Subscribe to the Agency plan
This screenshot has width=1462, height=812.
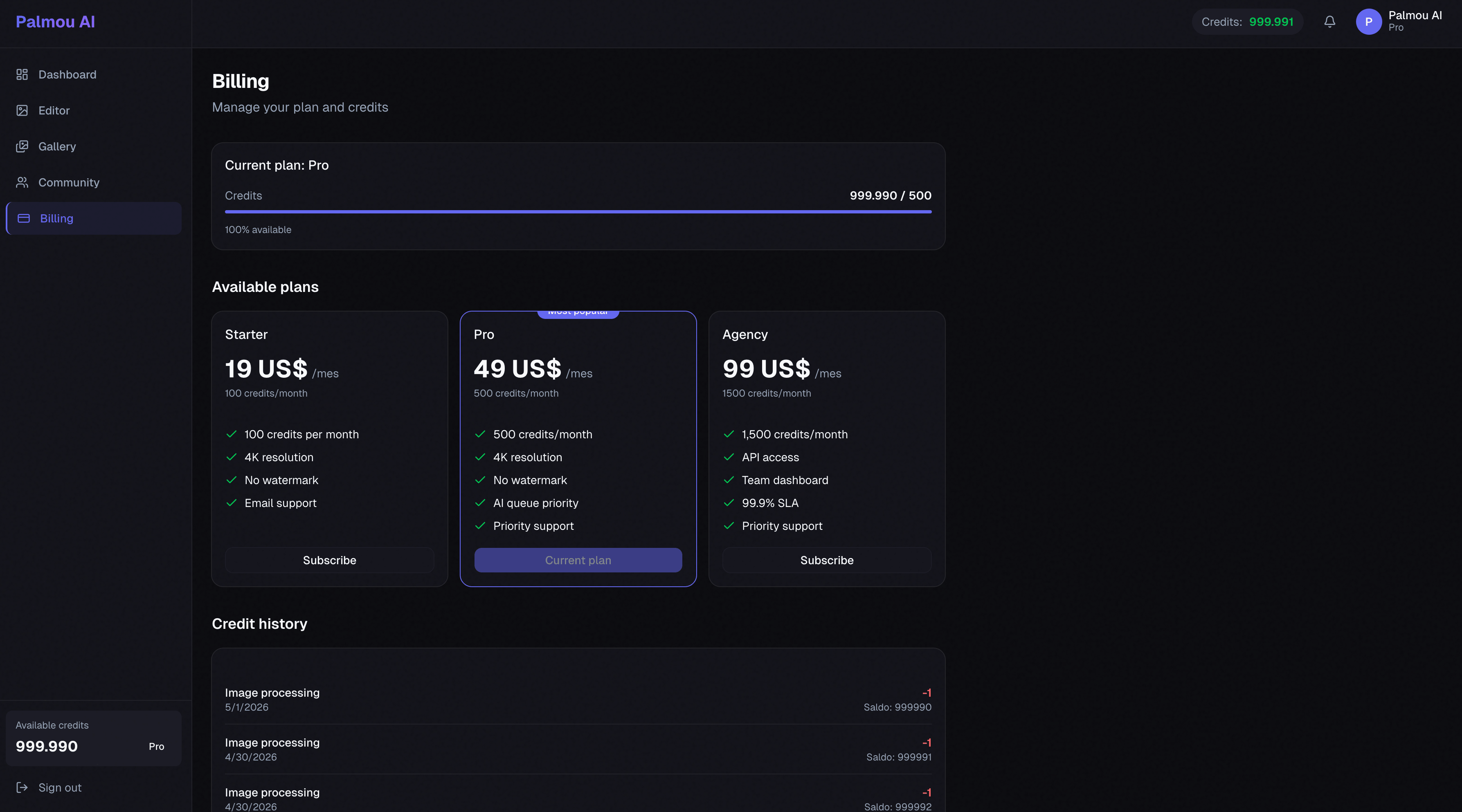(x=826, y=560)
